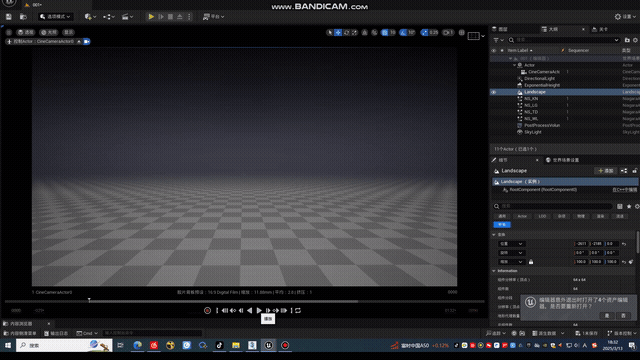The height and width of the screenshot is (360, 640).
Task: Click the yellow Play button in toolbar
Action: 151,17
